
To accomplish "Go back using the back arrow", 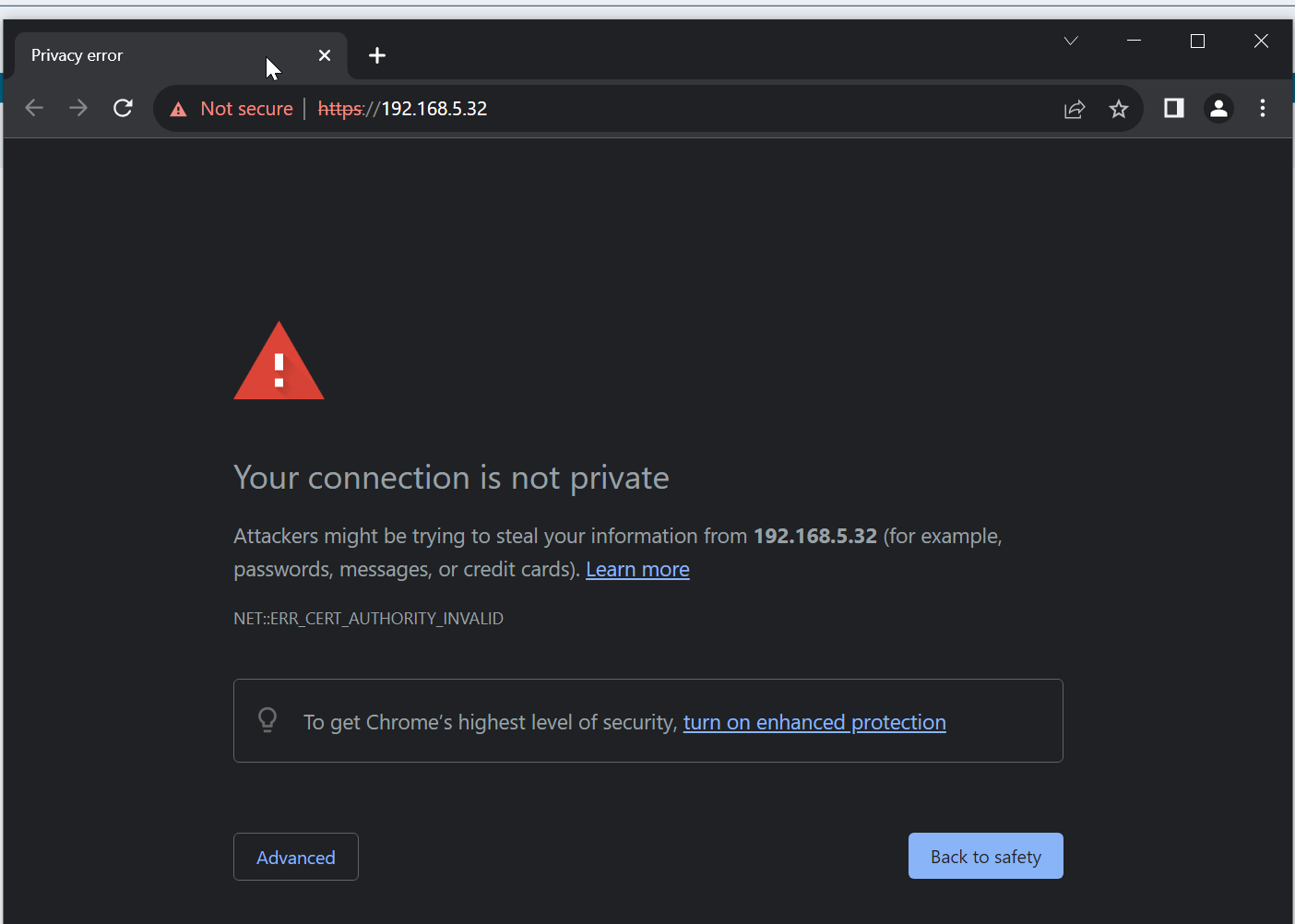I will tap(34, 108).
